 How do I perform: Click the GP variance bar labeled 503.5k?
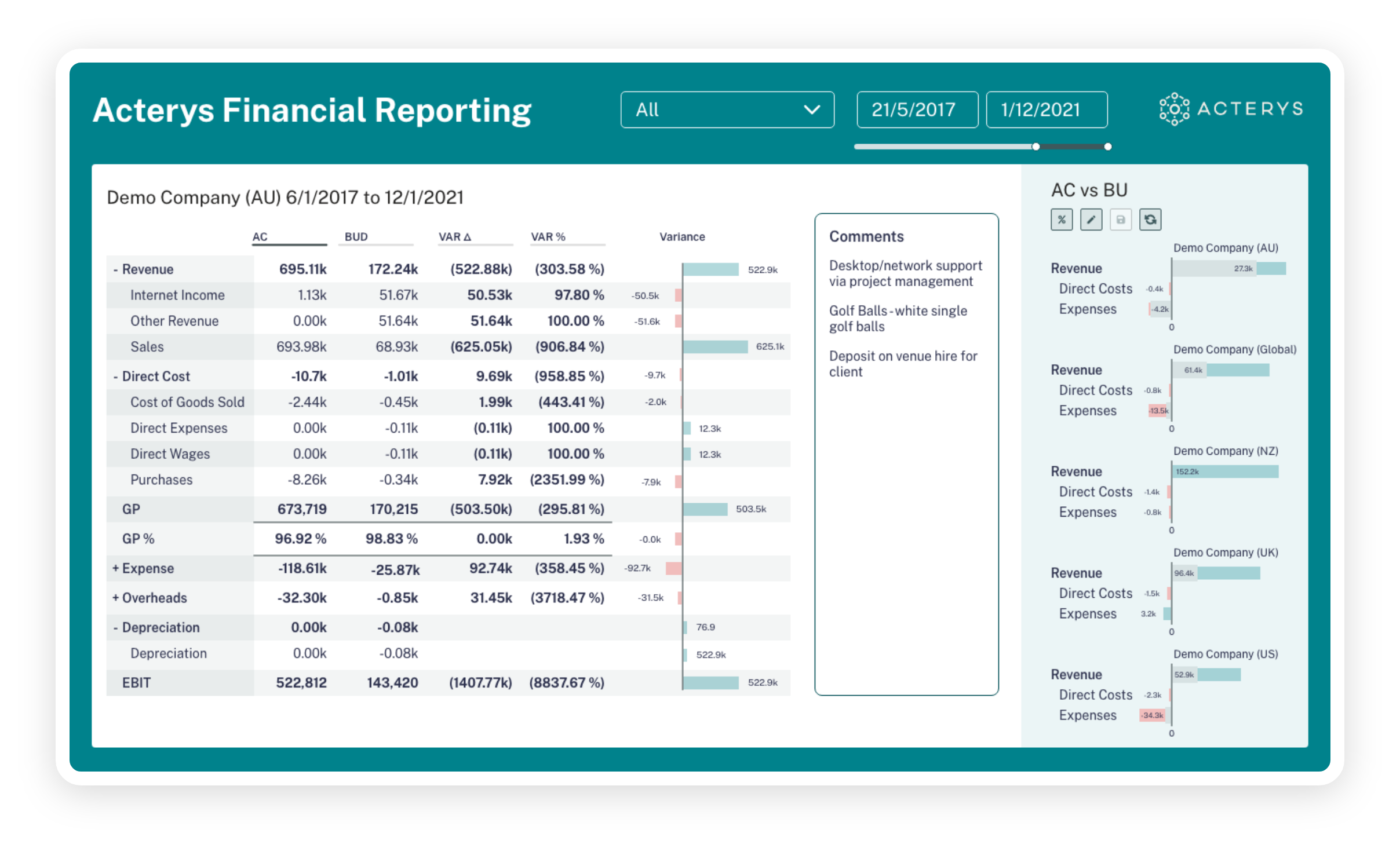705,509
